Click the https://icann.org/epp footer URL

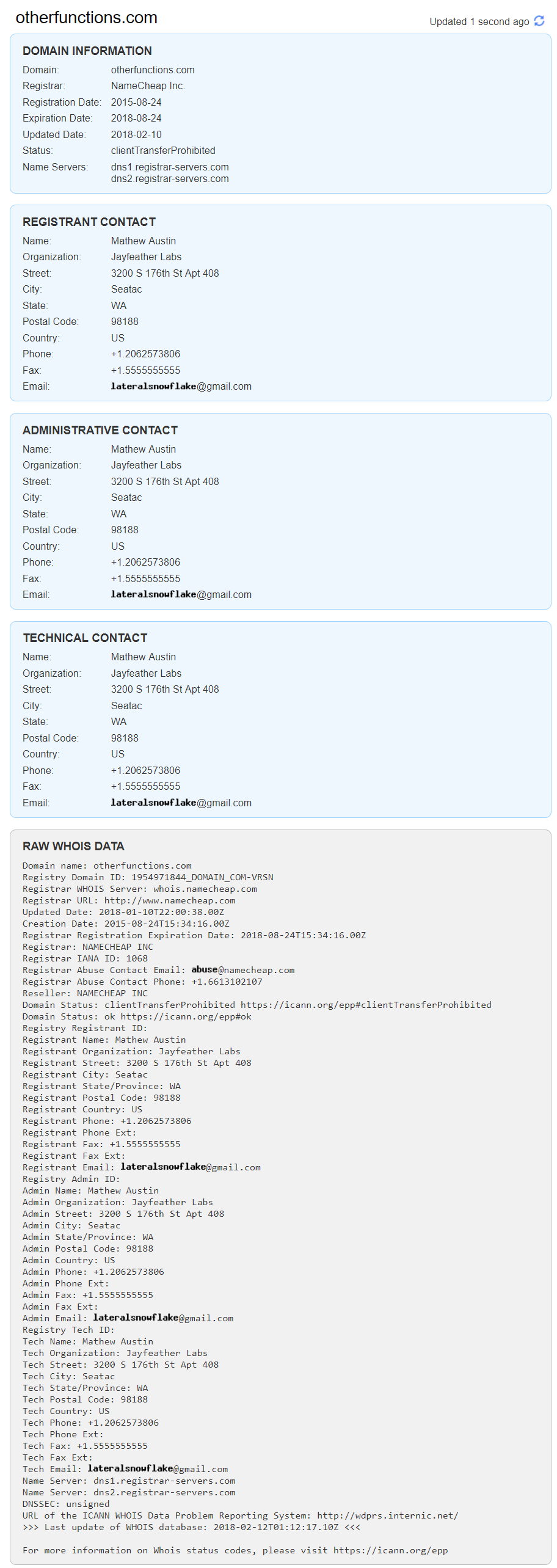pos(390,1551)
